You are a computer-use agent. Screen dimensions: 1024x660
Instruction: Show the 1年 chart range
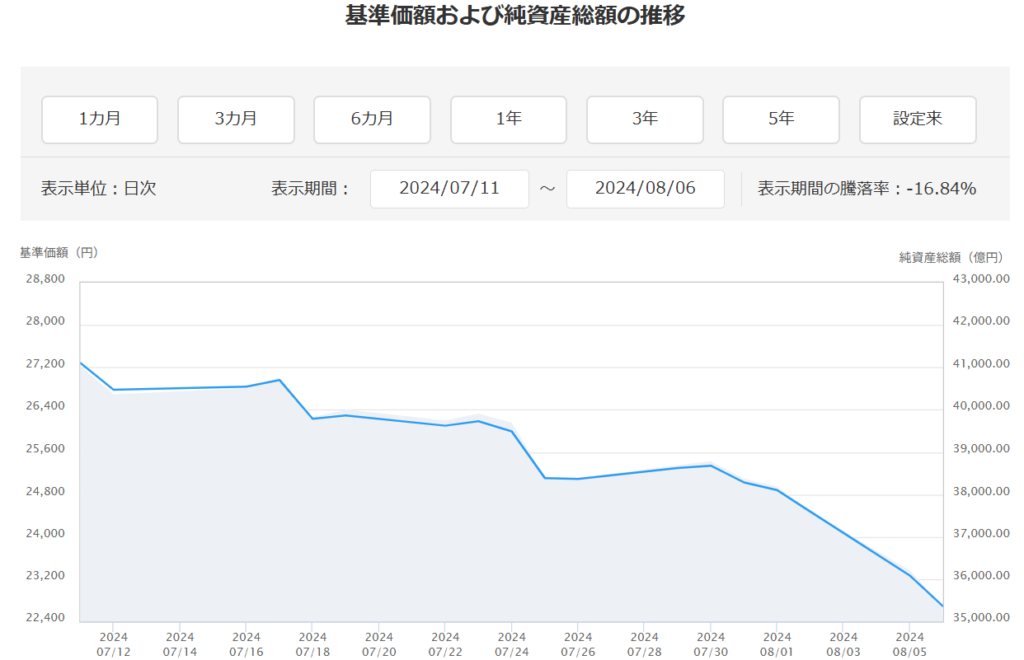508,119
